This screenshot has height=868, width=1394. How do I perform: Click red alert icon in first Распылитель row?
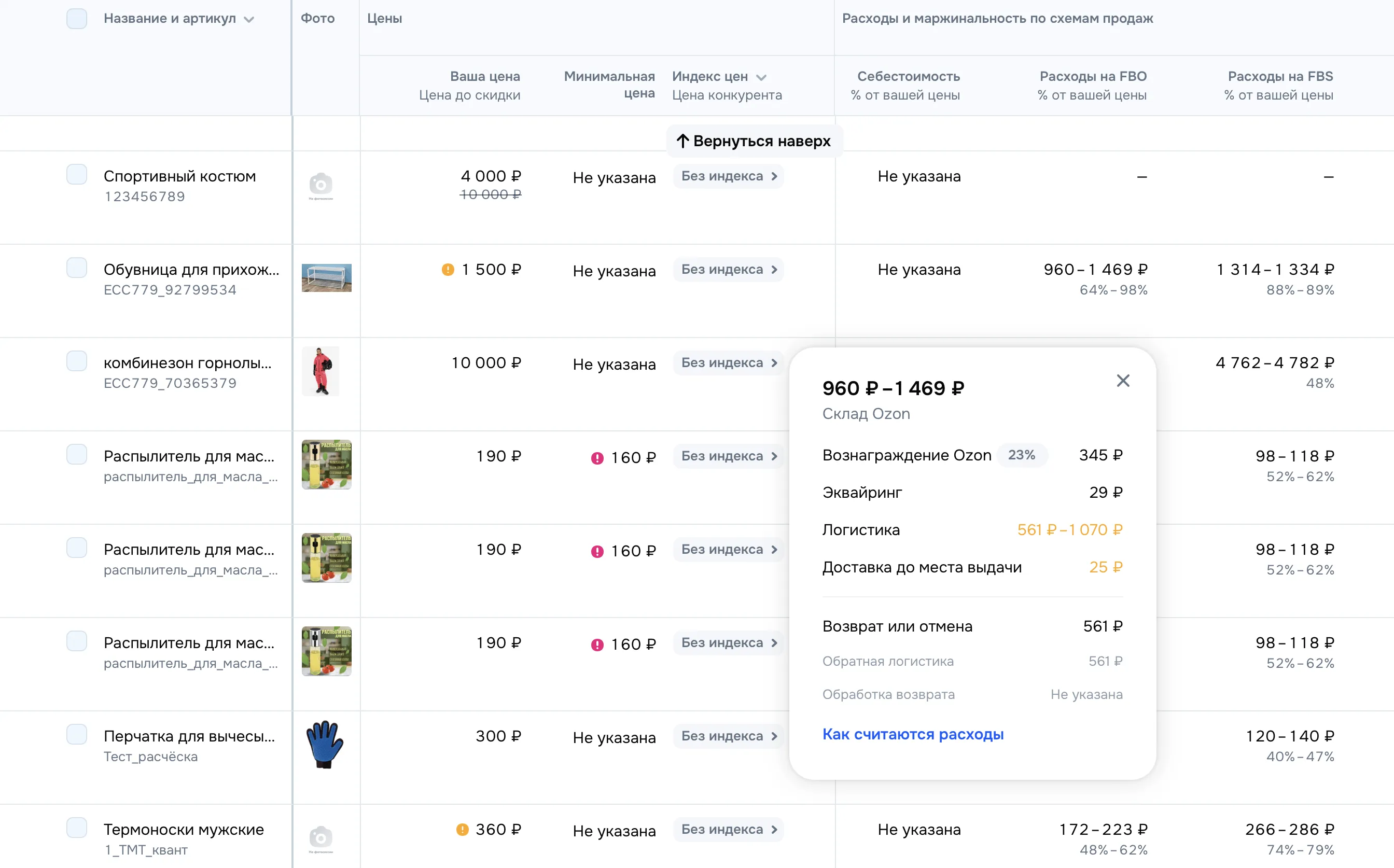pos(597,458)
